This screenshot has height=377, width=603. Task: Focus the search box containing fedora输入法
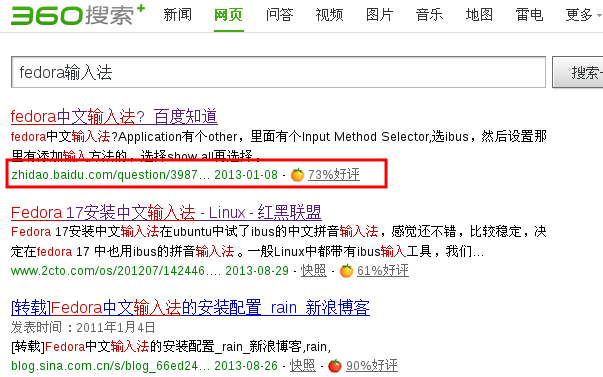click(278, 72)
